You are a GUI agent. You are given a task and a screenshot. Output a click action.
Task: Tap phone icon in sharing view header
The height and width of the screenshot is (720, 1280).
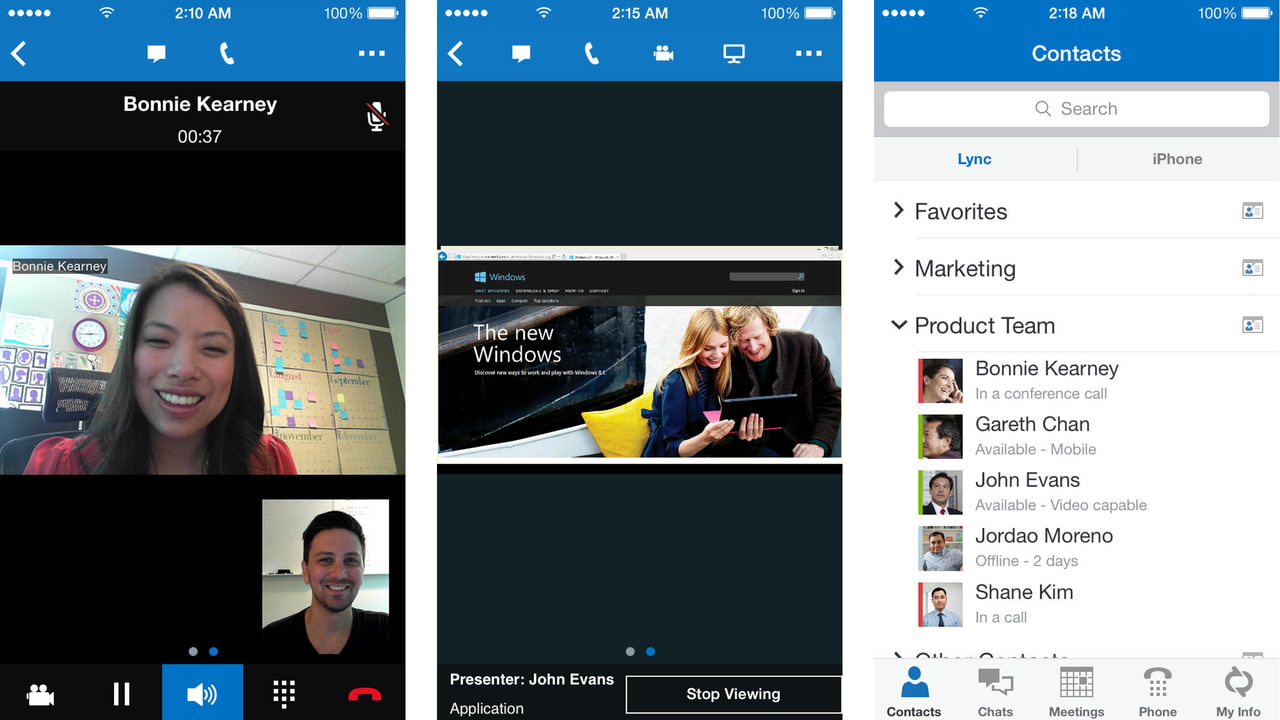(592, 54)
